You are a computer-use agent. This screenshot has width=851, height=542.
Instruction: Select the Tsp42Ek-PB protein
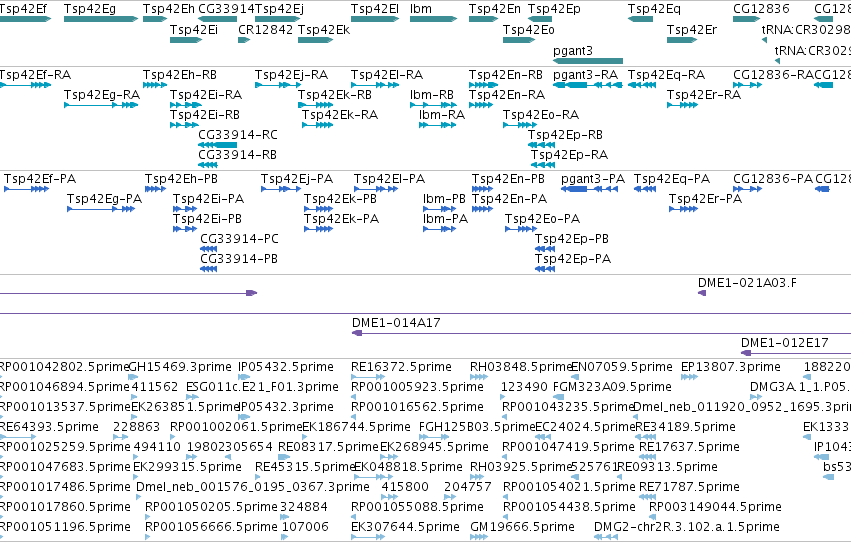318,209
